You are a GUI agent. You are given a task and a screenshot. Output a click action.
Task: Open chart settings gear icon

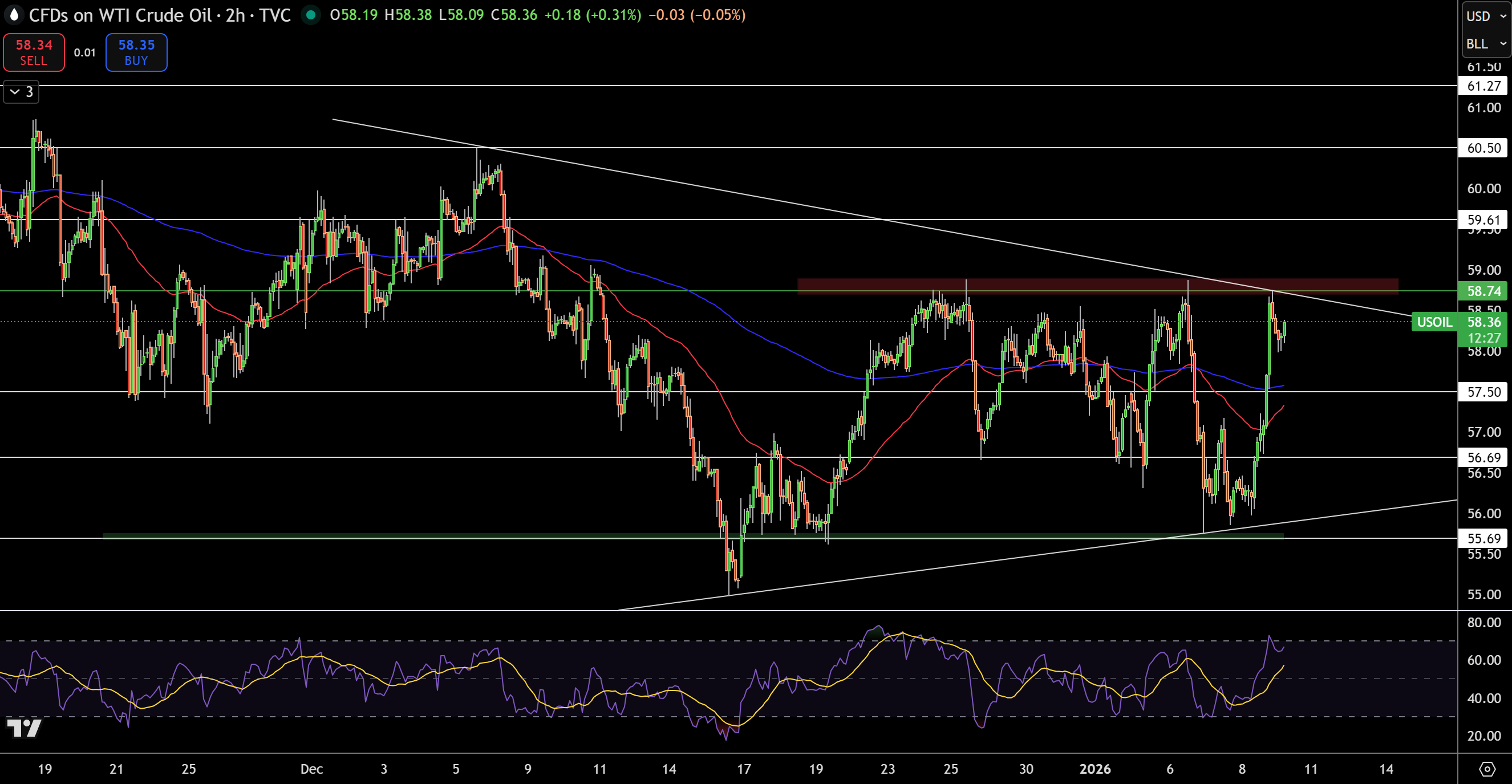click(x=1487, y=769)
